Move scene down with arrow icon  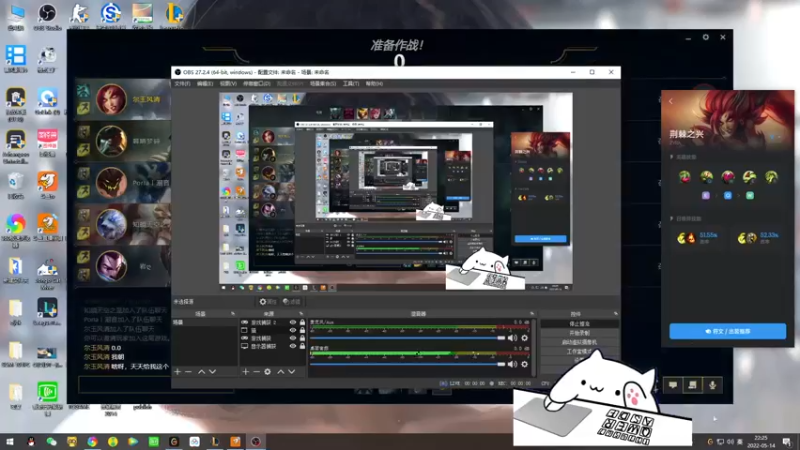click(212, 372)
